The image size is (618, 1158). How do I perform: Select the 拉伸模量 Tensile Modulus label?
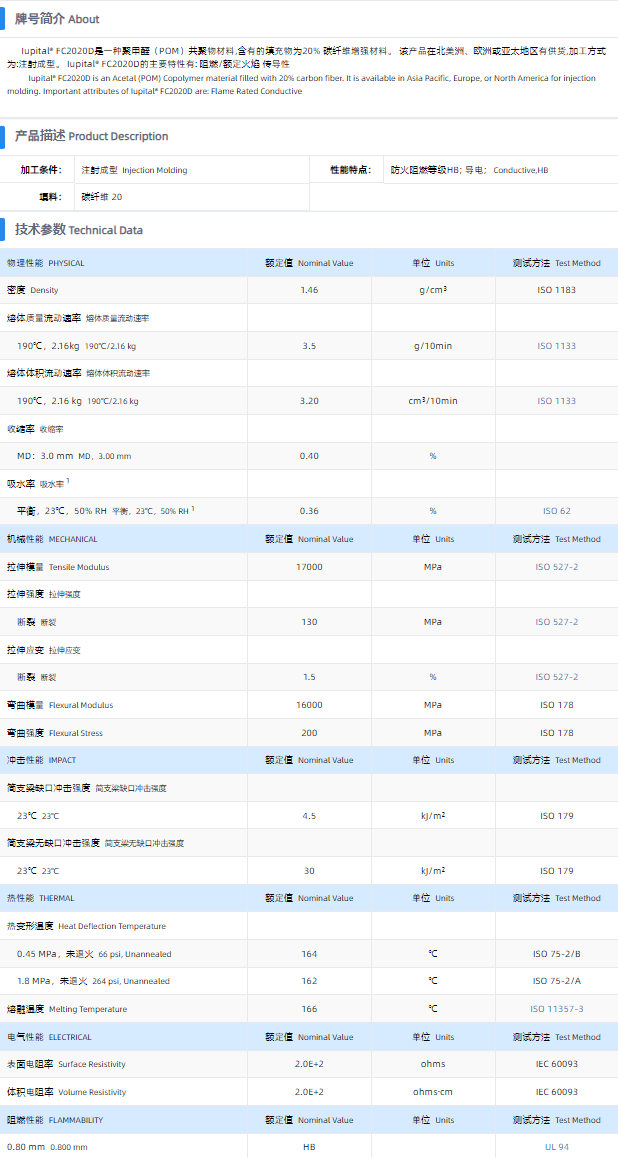click(58, 567)
